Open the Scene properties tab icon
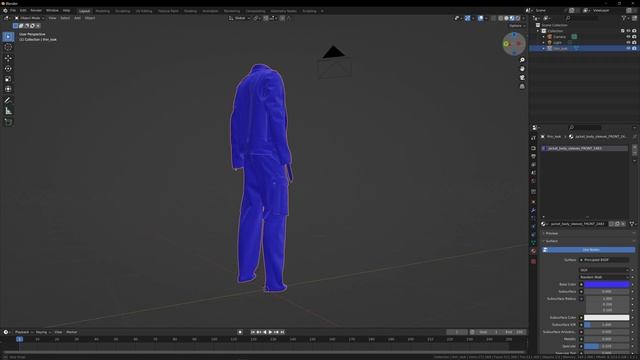This screenshot has height=360, width=640. (x=533, y=173)
